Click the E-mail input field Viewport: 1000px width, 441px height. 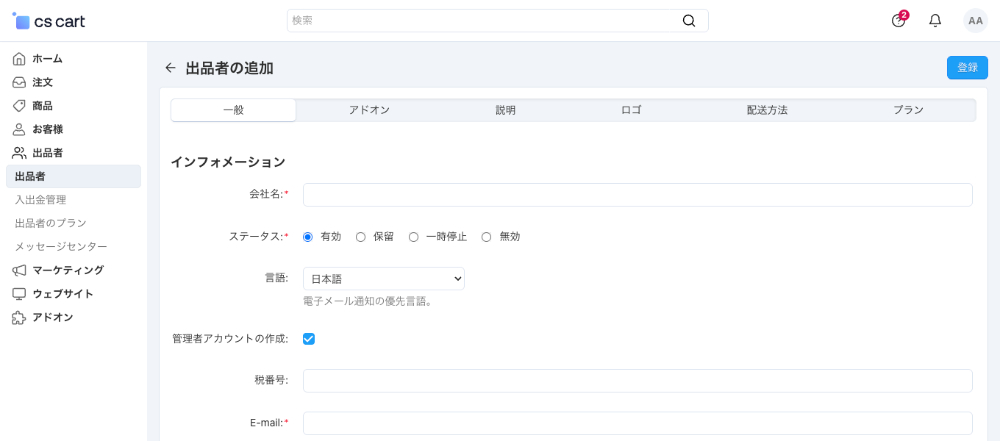(638, 423)
